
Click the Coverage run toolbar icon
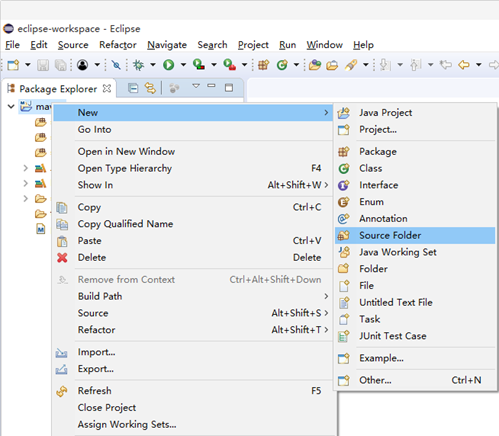pyautogui.click(x=199, y=64)
